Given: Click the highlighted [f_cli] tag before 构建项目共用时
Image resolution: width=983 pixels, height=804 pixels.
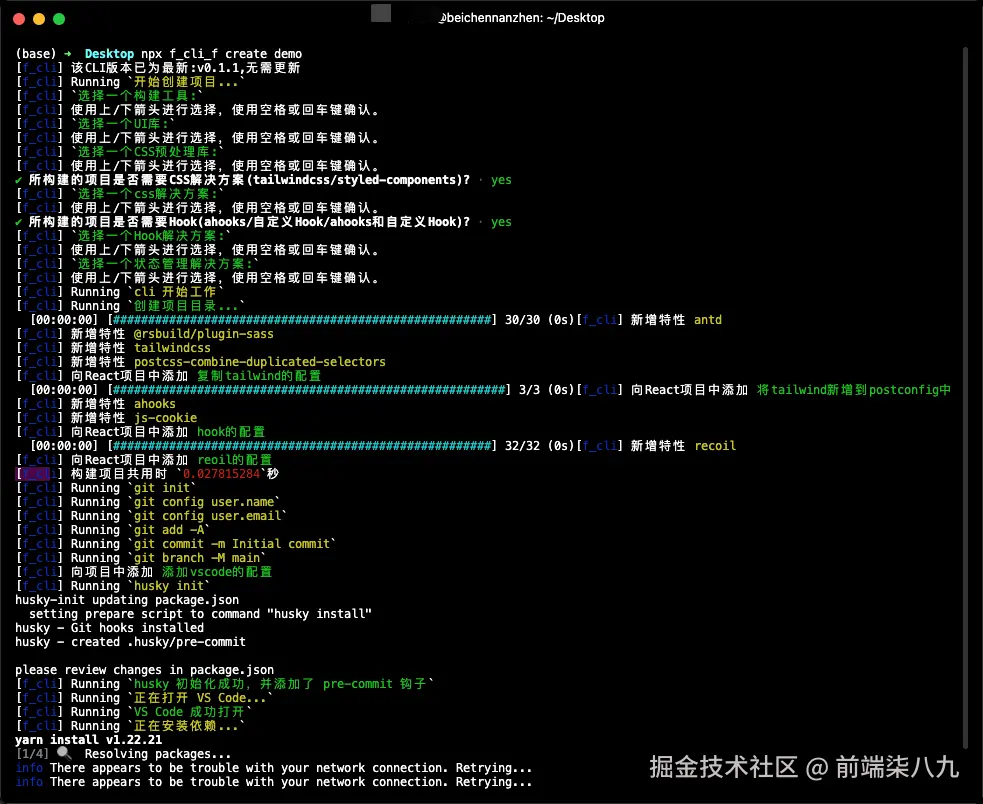Looking at the screenshot, I should 39,474.
